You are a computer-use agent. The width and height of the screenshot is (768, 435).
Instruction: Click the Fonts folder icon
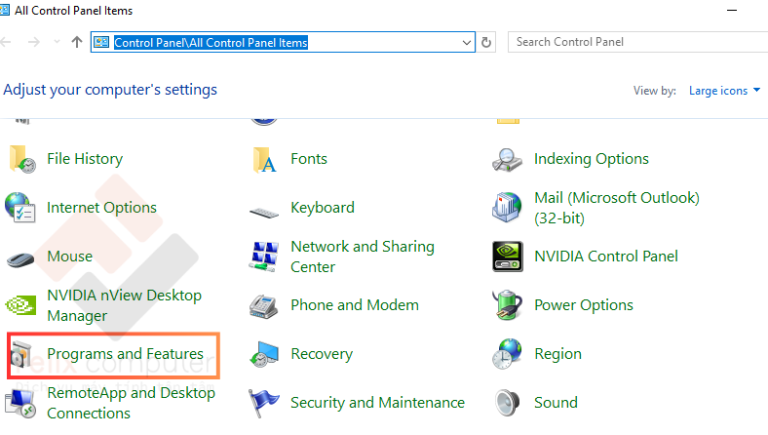point(264,160)
